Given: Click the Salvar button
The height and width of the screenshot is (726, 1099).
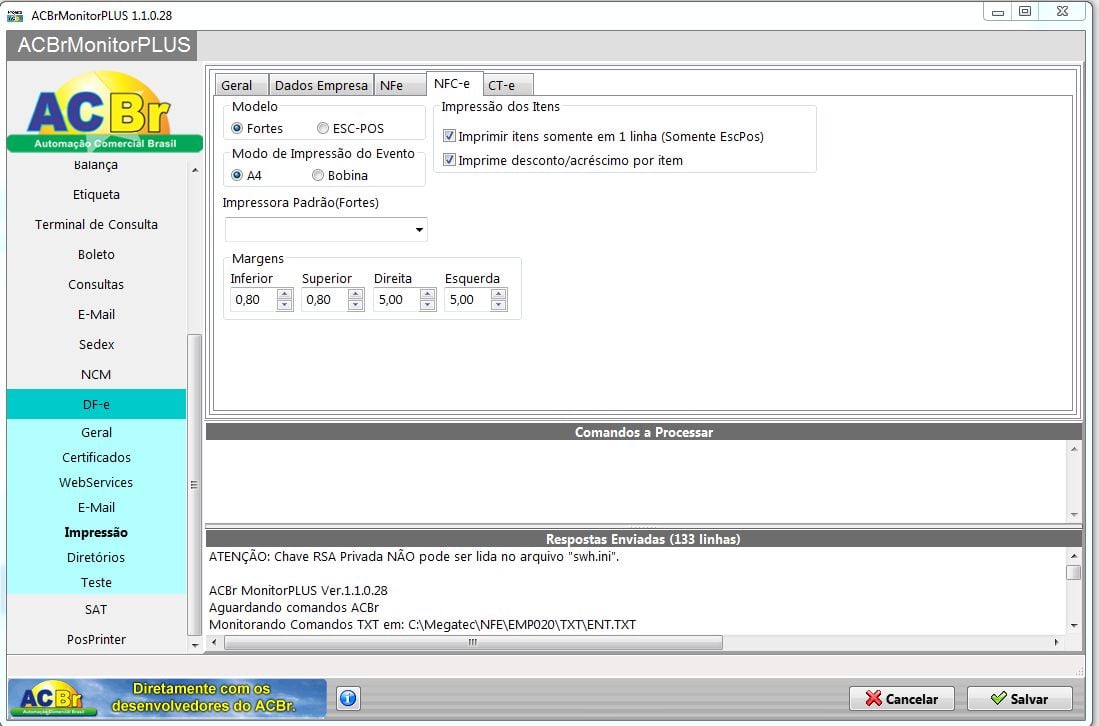Looking at the screenshot, I should click(x=1020, y=699).
